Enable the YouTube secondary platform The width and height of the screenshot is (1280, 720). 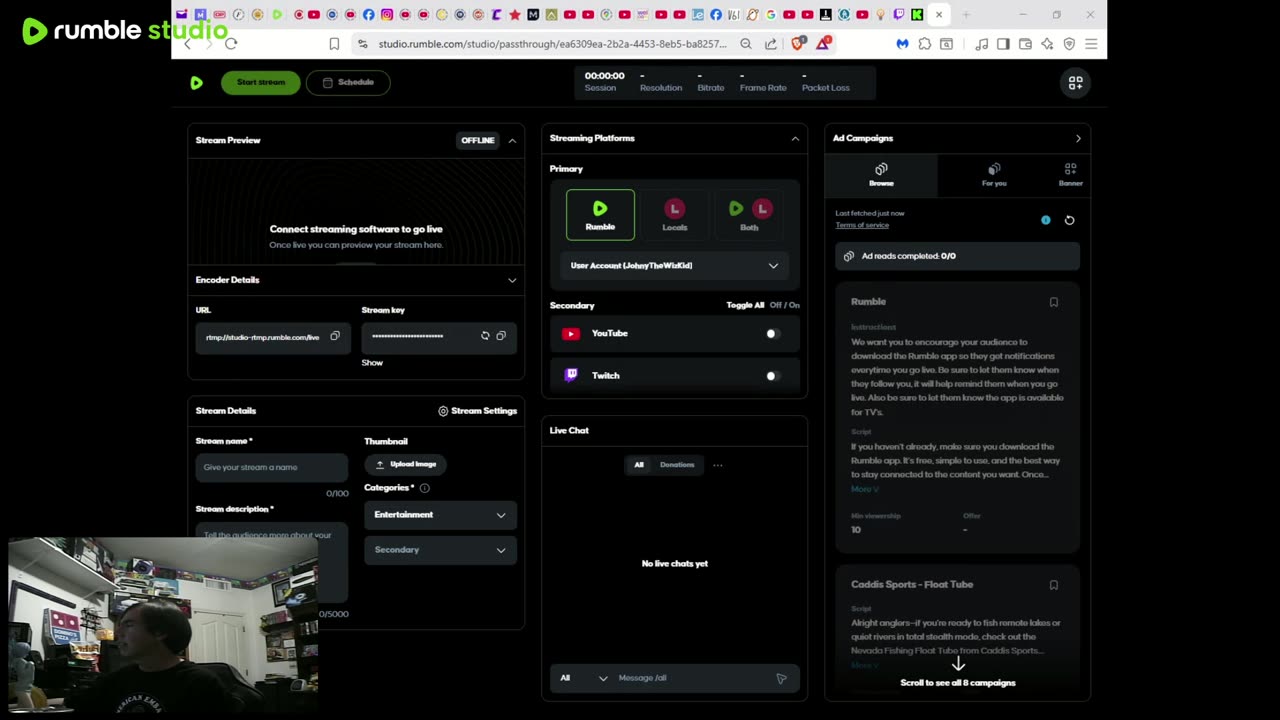tap(773, 334)
